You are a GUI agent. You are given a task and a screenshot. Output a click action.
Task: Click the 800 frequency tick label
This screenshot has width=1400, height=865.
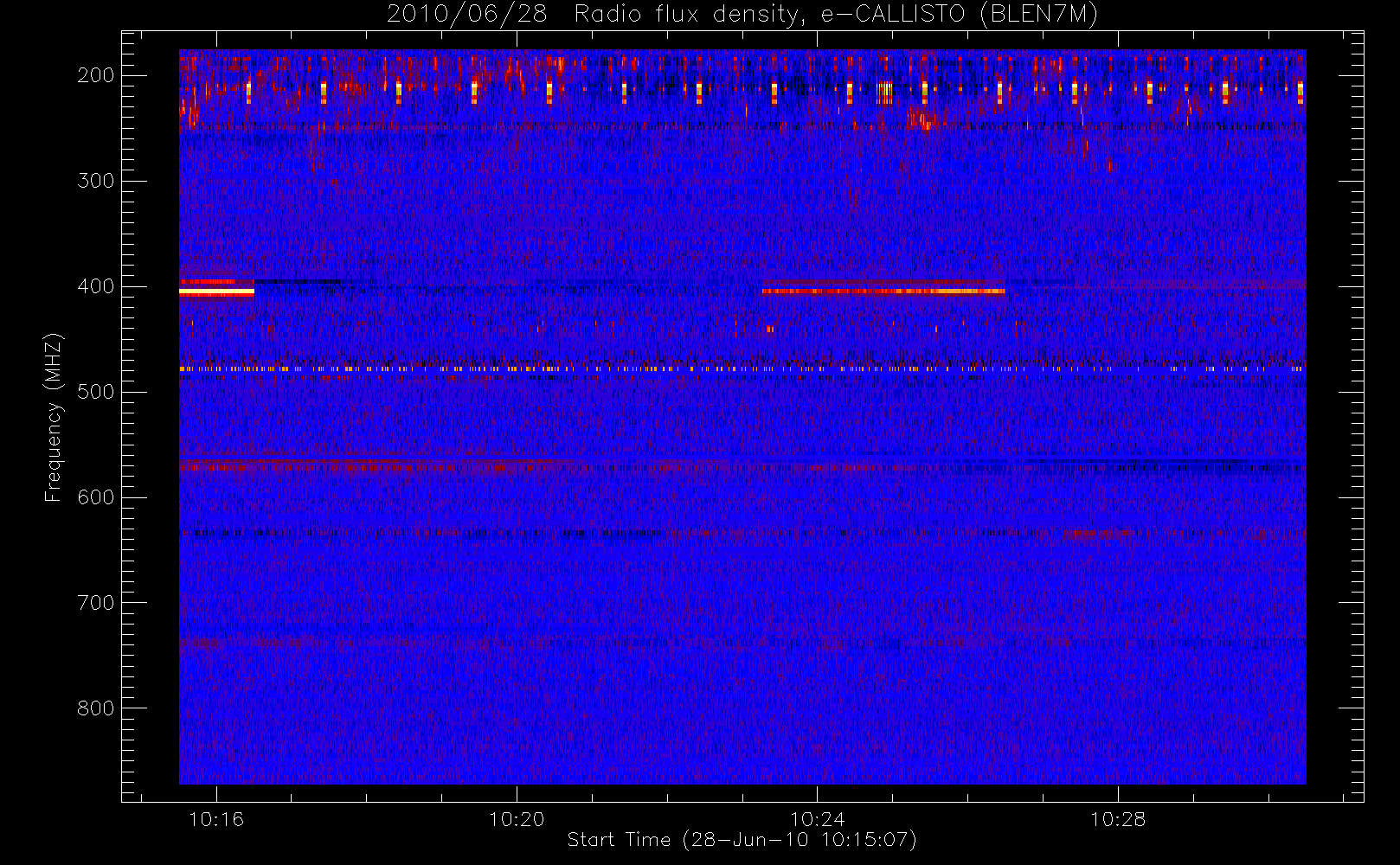(x=96, y=708)
